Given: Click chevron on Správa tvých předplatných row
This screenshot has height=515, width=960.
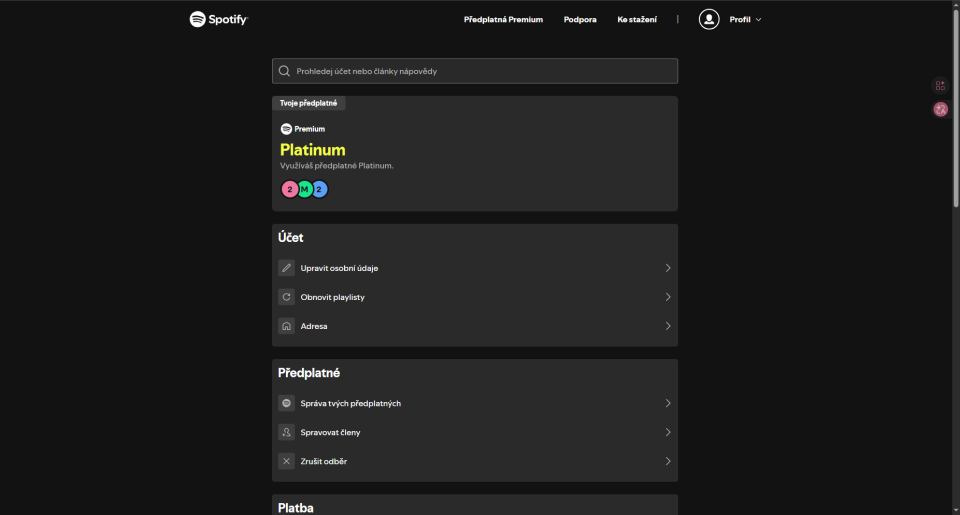Looking at the screenshot, I should pyautogui.click(x=668, y=403).
